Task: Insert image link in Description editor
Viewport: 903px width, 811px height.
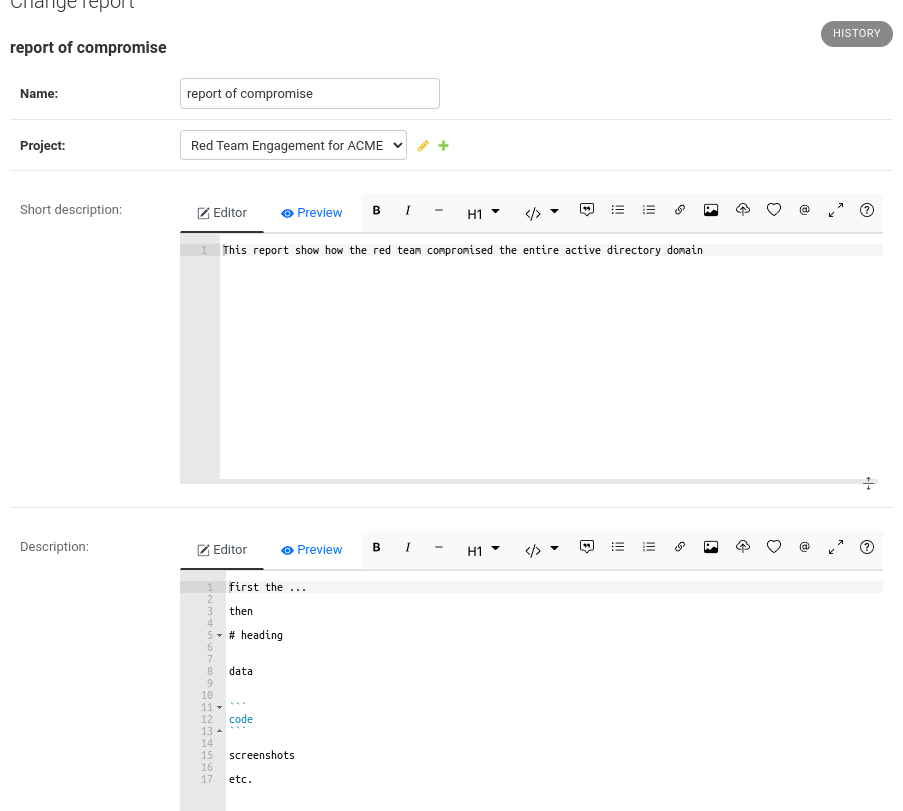Action: pos(711,547)
